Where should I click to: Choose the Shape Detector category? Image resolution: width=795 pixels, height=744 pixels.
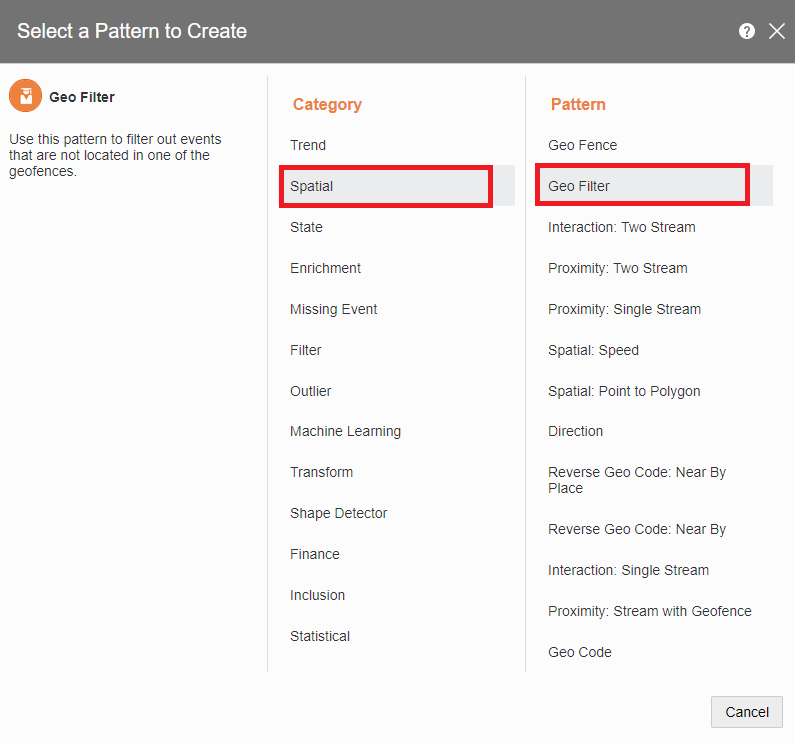tap(338, 513)
